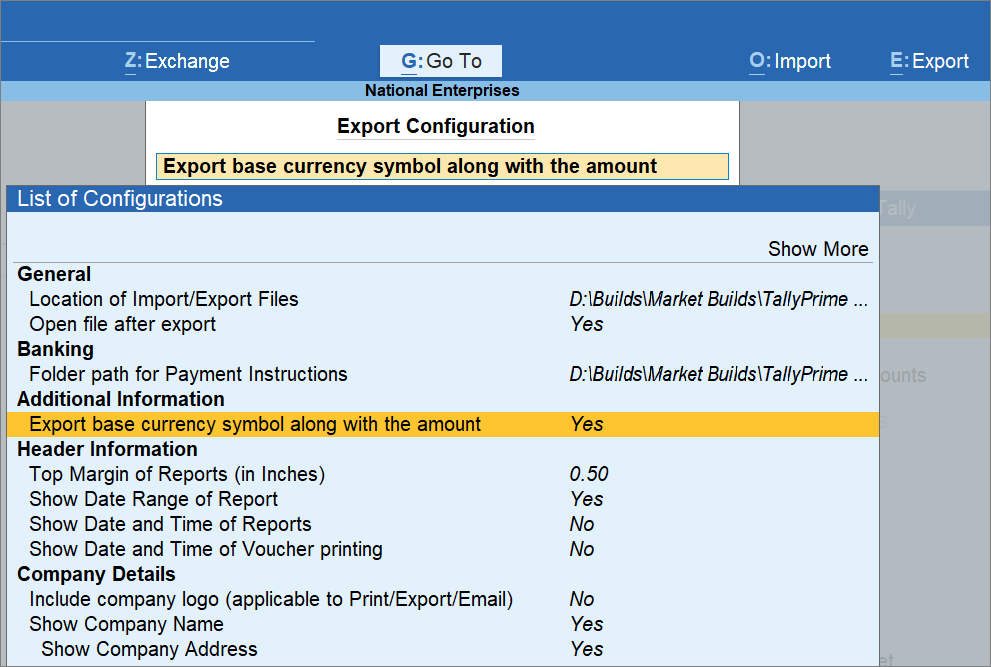Click the Company Details section heading
Viewport: 991px width, 667px height.
tap(96, 574)
